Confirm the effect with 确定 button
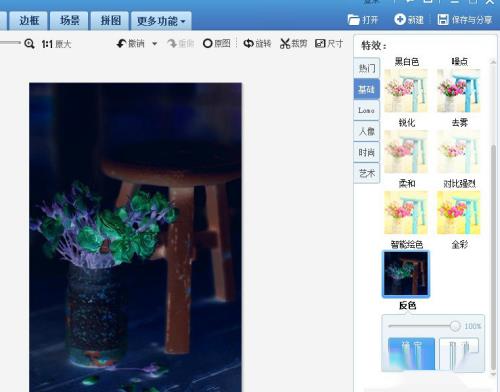Screen dimensions: 500x392 coord(412,353)
